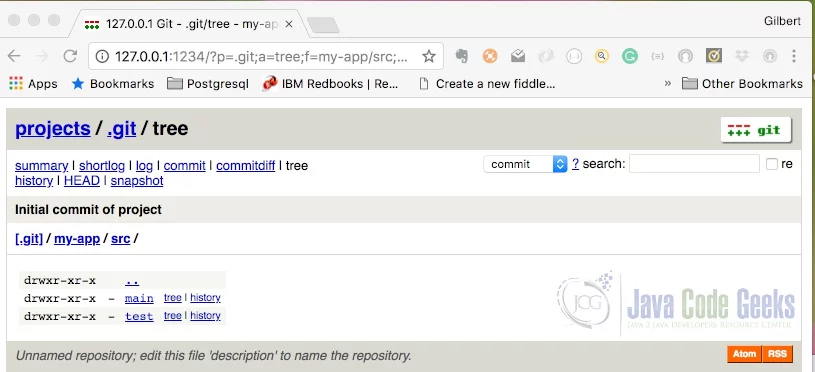Click src in the breadcrumb path

[121, 238]
